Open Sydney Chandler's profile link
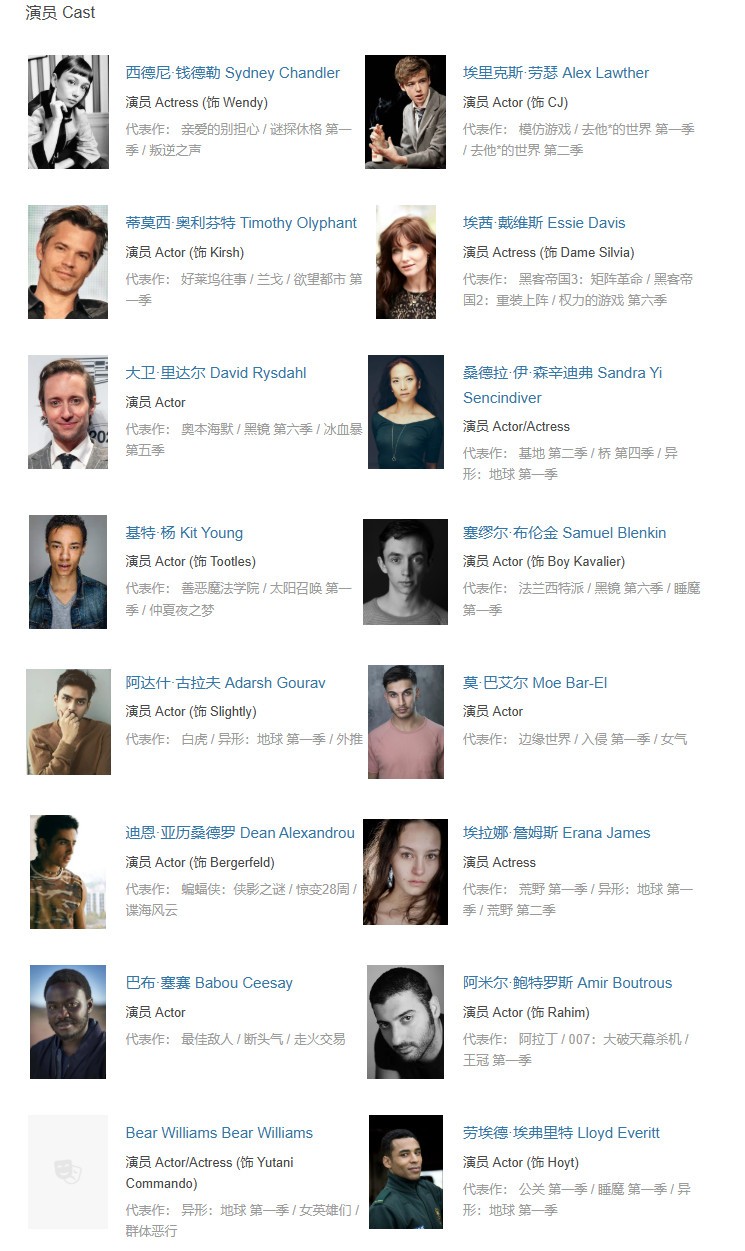The height and width of the screenshot is (1251, 745). tap(232, 73)
